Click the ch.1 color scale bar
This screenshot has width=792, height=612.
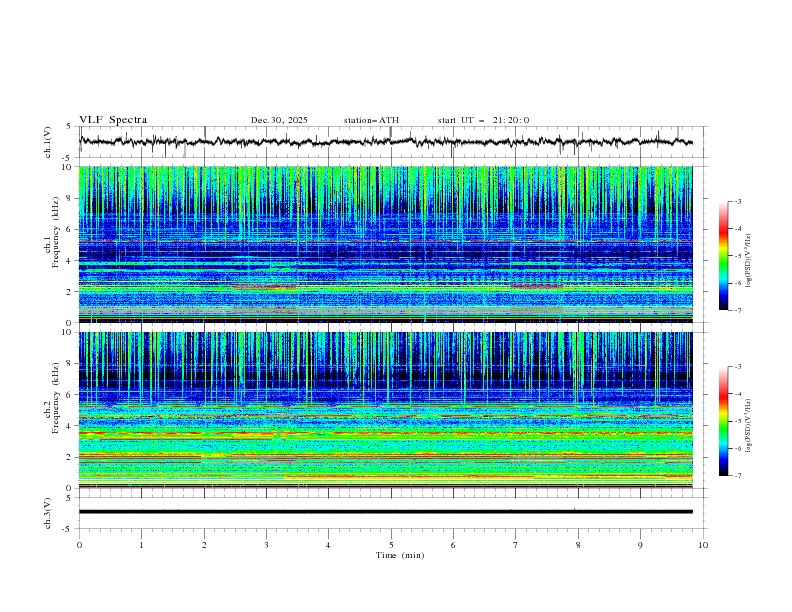coord(723,256)
